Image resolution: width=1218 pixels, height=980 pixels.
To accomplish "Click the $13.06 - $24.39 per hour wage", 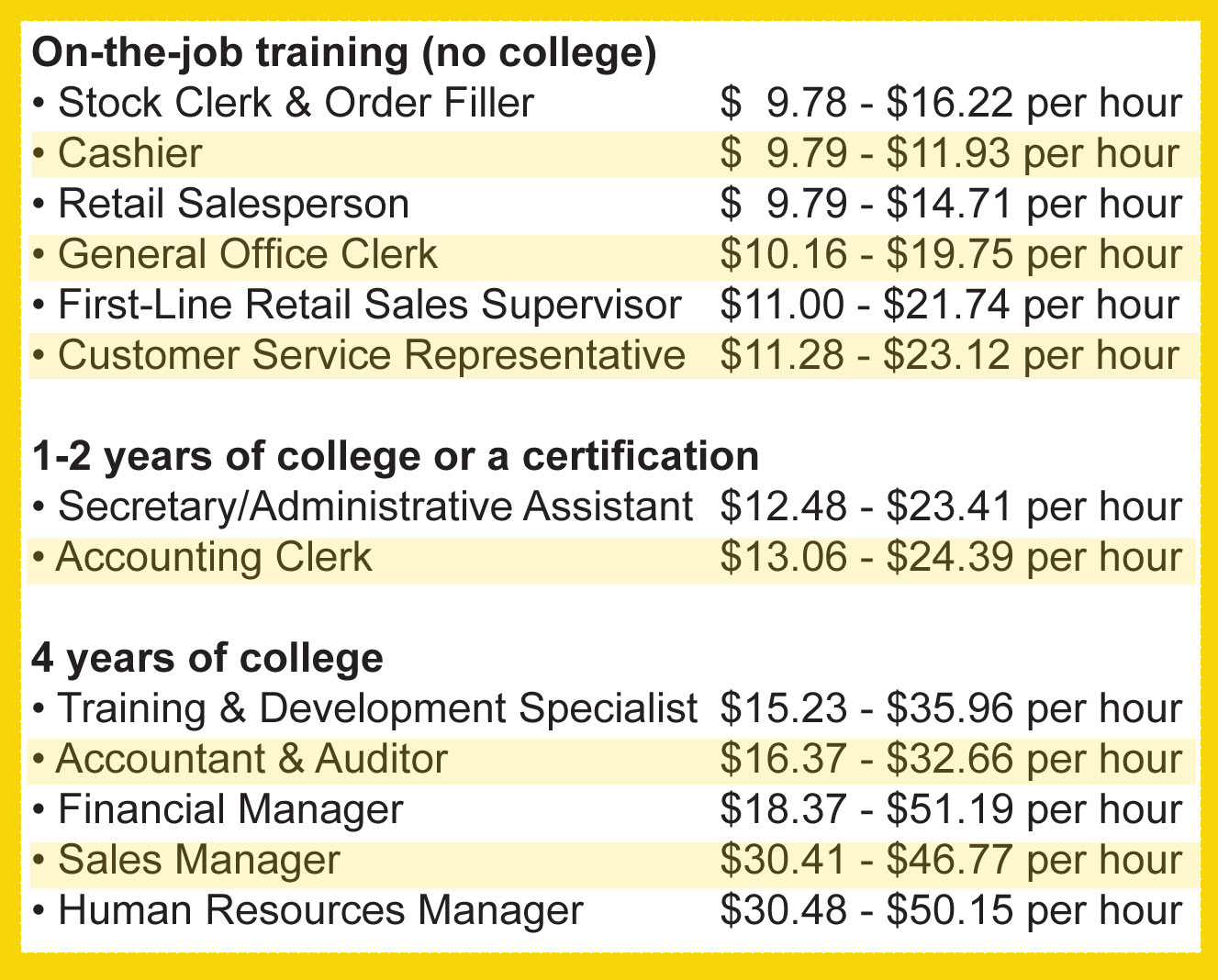I will click(951, 558).
